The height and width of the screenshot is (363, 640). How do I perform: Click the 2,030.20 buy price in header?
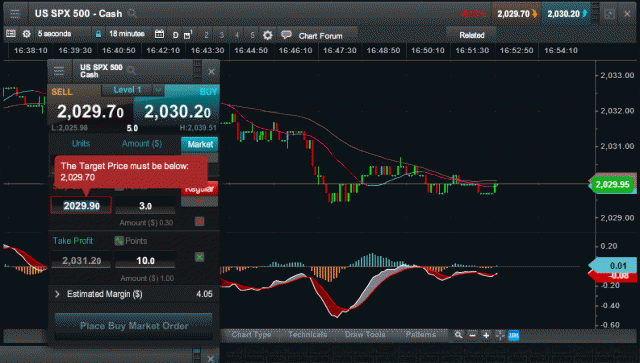[x=567, y=14]
